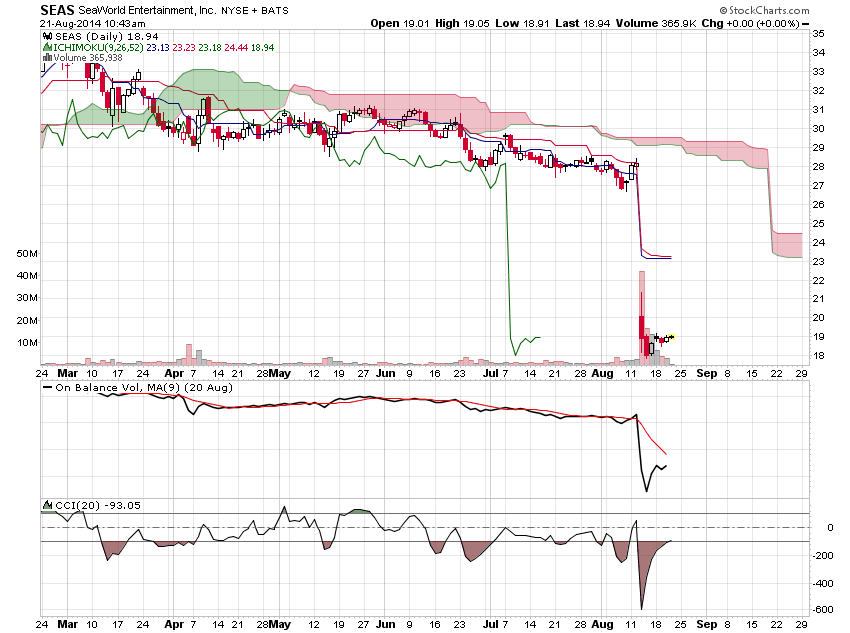This screenshot has width=850, height=633.
Task: Click the green 23.18 Ichimoku value
Action: (210, 48)
